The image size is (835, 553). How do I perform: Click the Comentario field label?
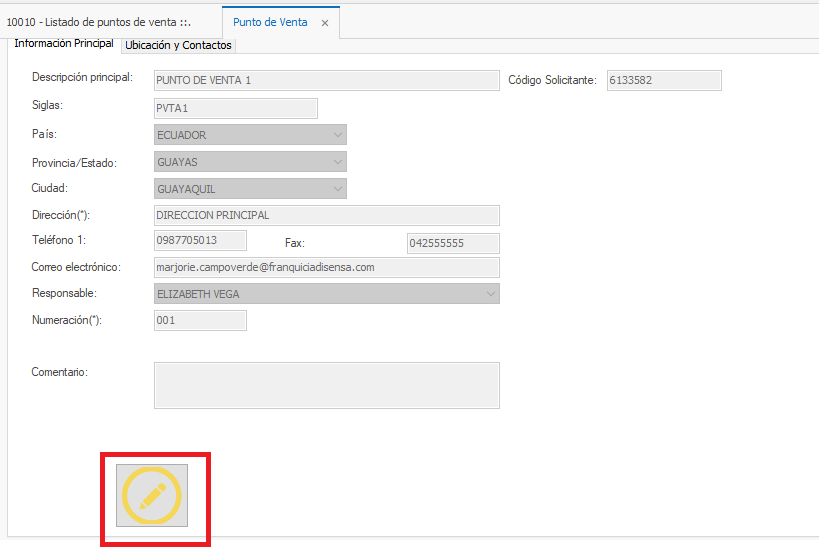tap(60, 373)
